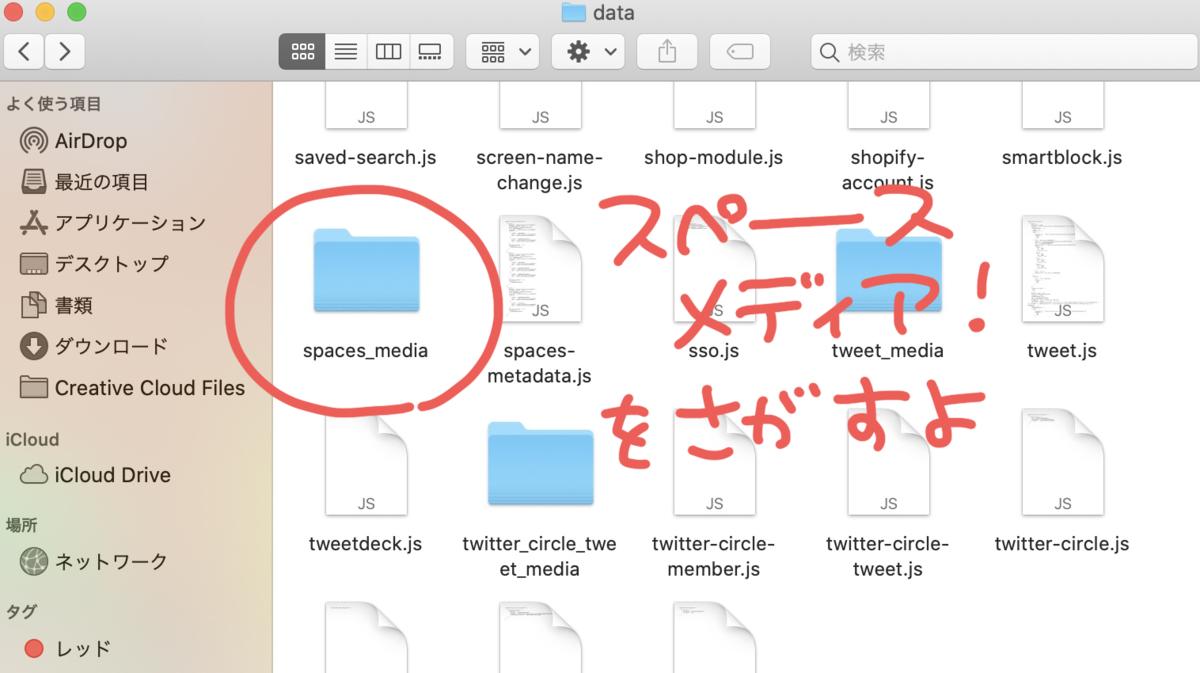Image resolution: width=1200 pixels, height=673 pixels.
Task: Switch to column view
Action: point(388,52)
